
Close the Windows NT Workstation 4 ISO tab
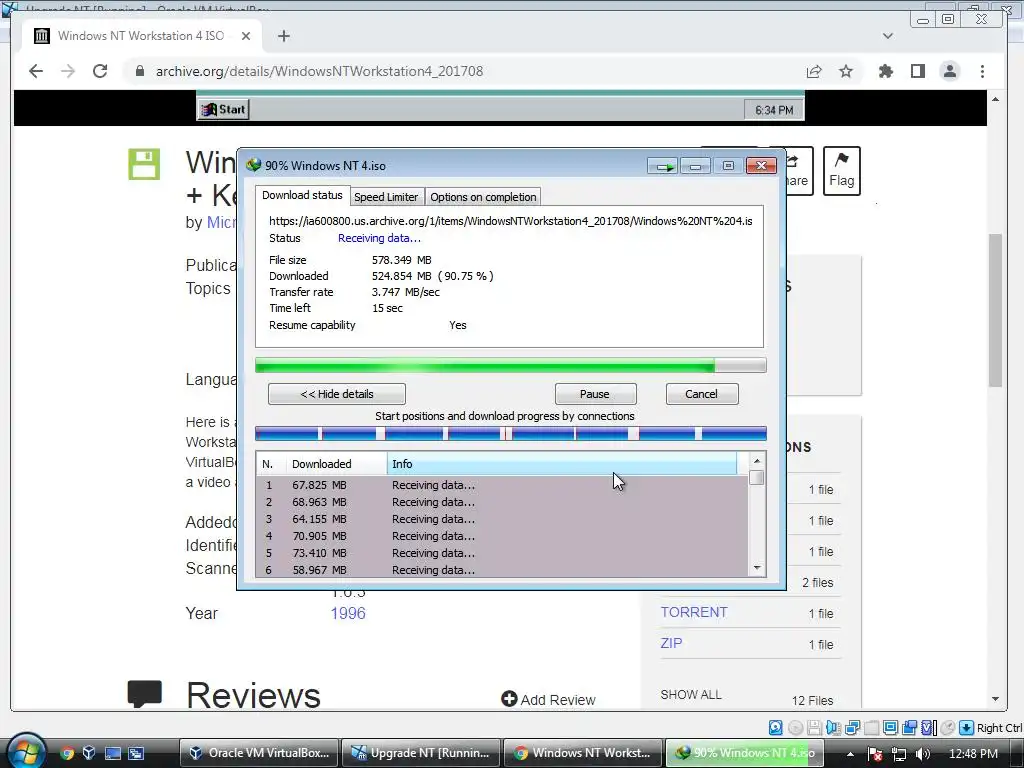click(246, 36)
